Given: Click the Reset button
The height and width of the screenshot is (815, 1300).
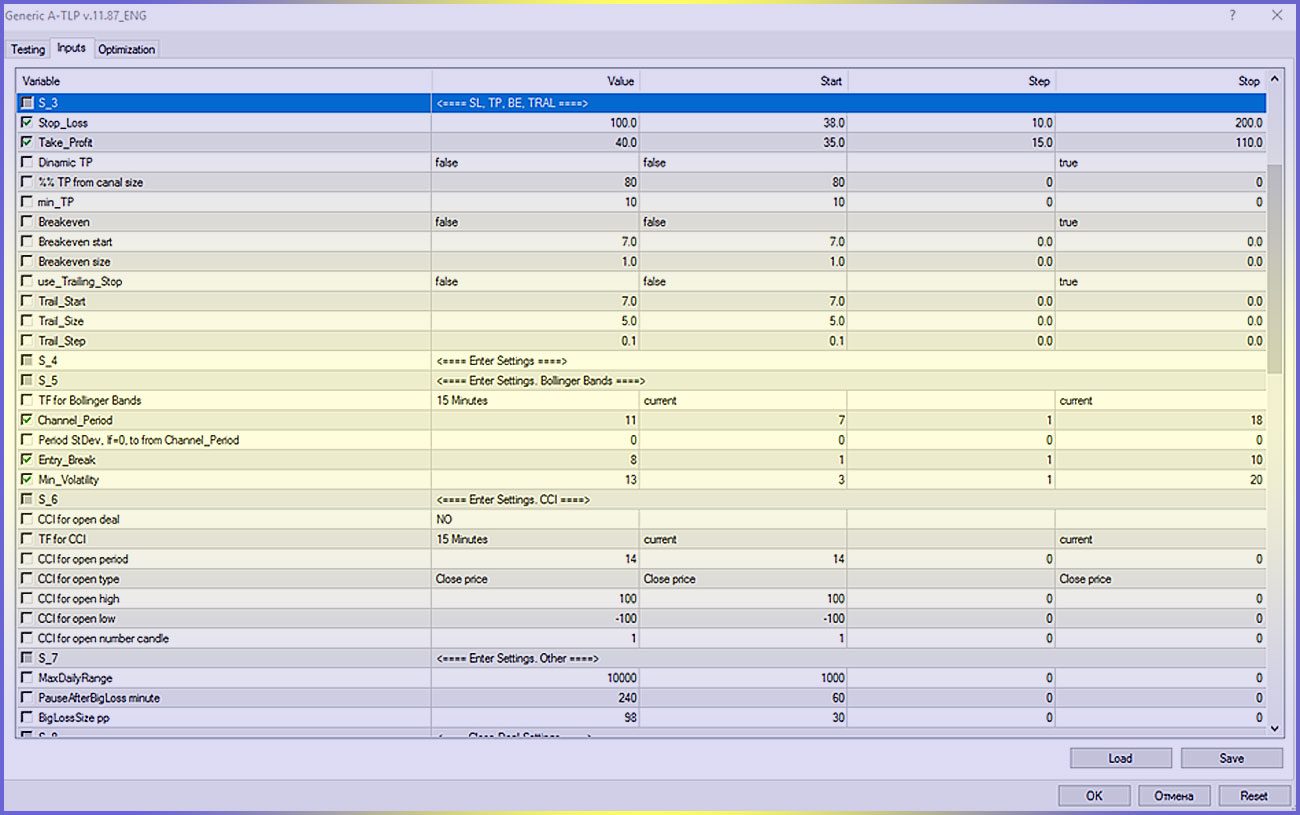Looking at the screenshot, I should click(x=1254, y=796).
